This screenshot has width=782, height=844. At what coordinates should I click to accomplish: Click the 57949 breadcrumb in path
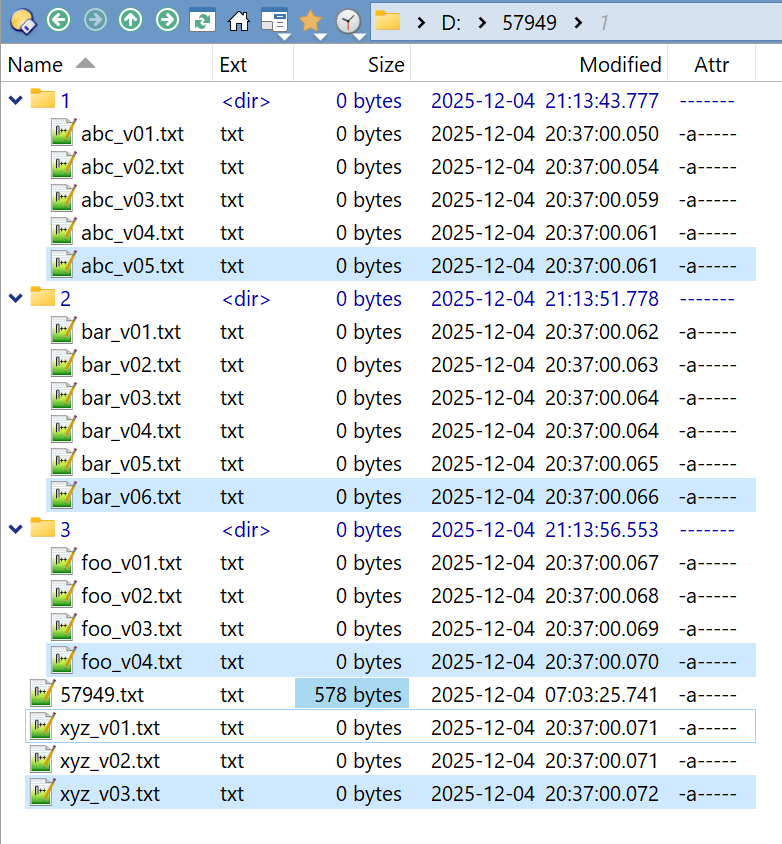530,21
